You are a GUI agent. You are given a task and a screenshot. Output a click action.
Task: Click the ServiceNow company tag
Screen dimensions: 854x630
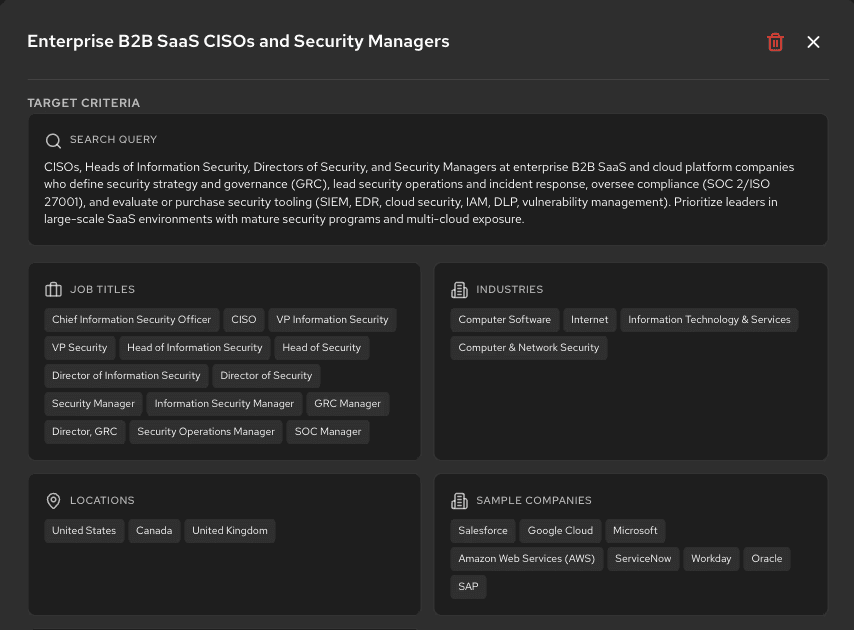[643, 559]
